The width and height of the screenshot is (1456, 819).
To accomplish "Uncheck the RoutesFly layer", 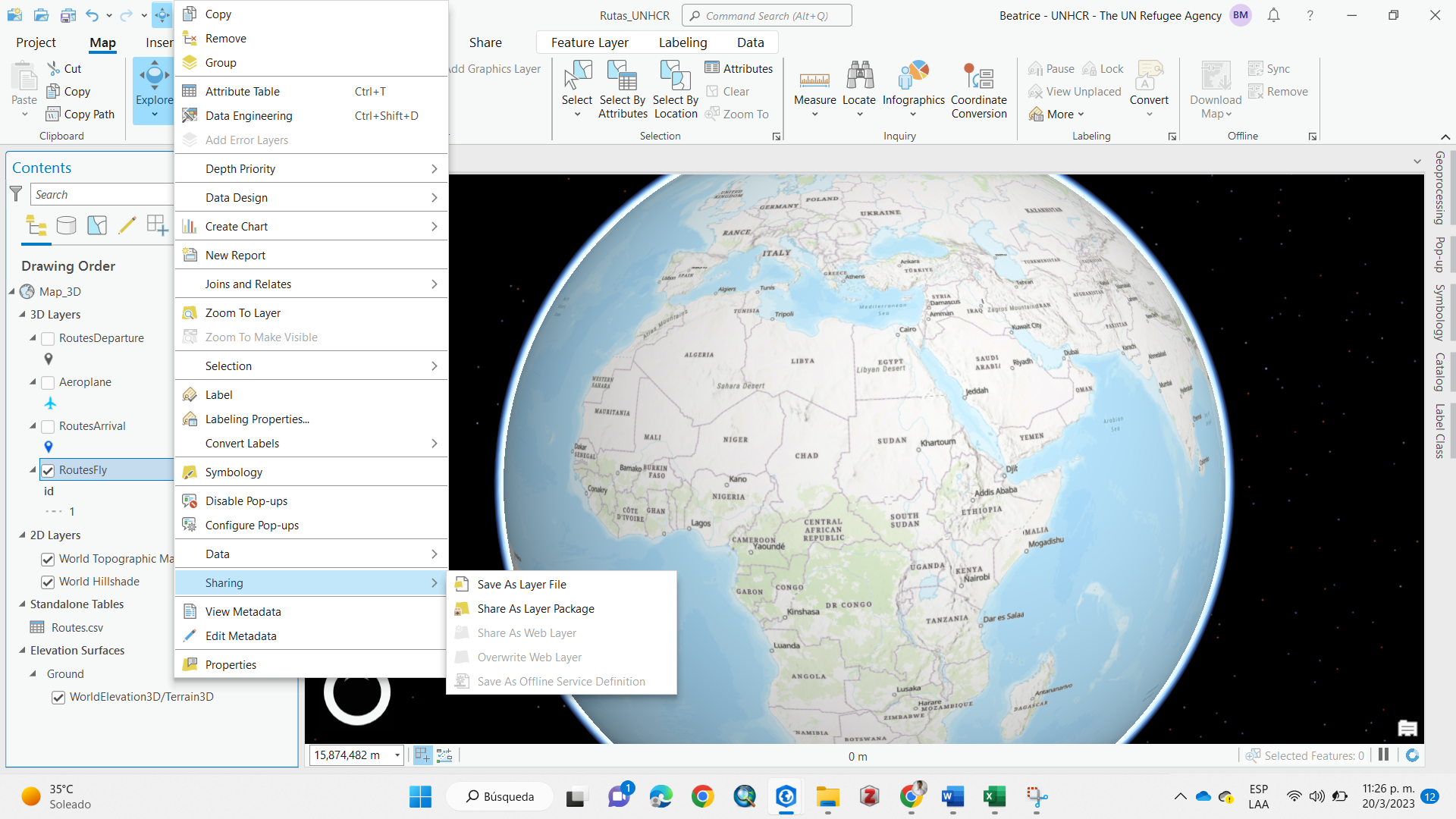I will pos(48,470).
